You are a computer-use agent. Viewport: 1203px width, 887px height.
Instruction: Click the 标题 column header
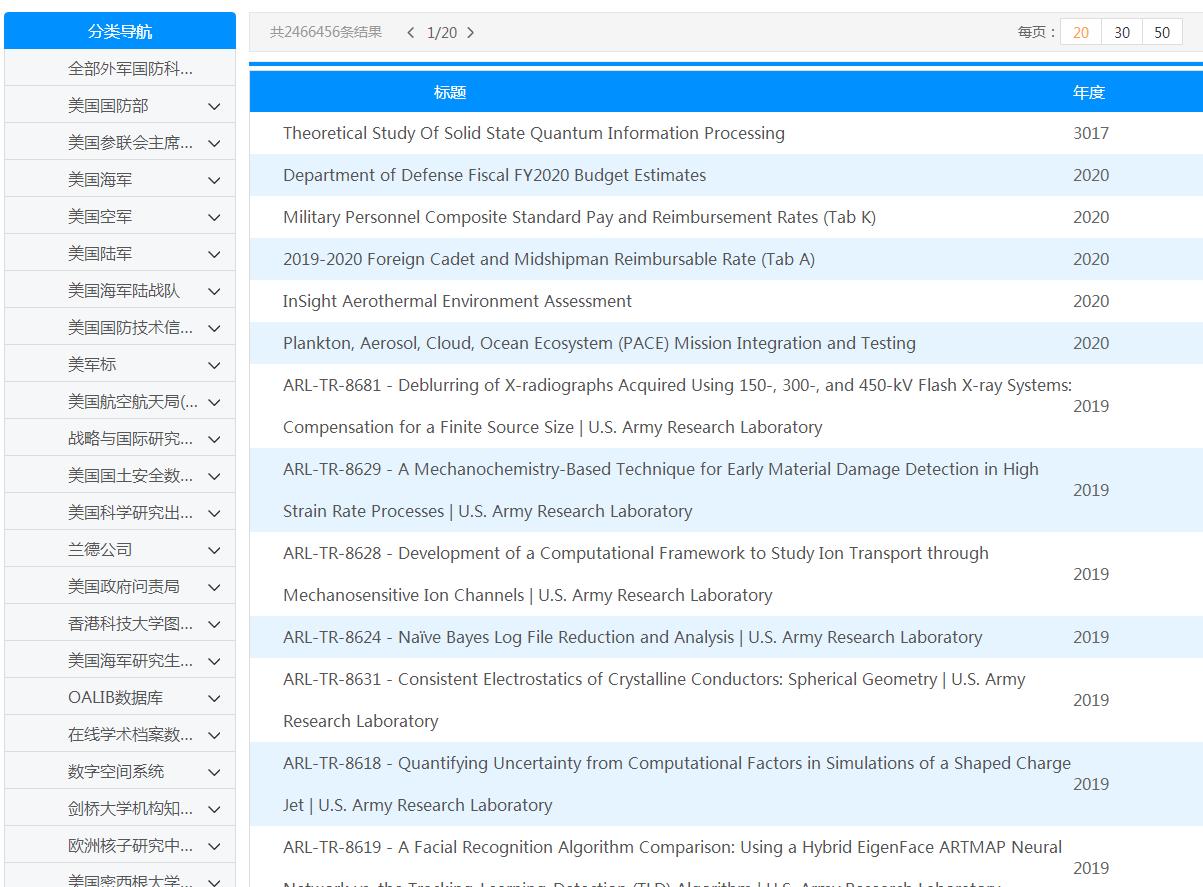pos(450,92)
